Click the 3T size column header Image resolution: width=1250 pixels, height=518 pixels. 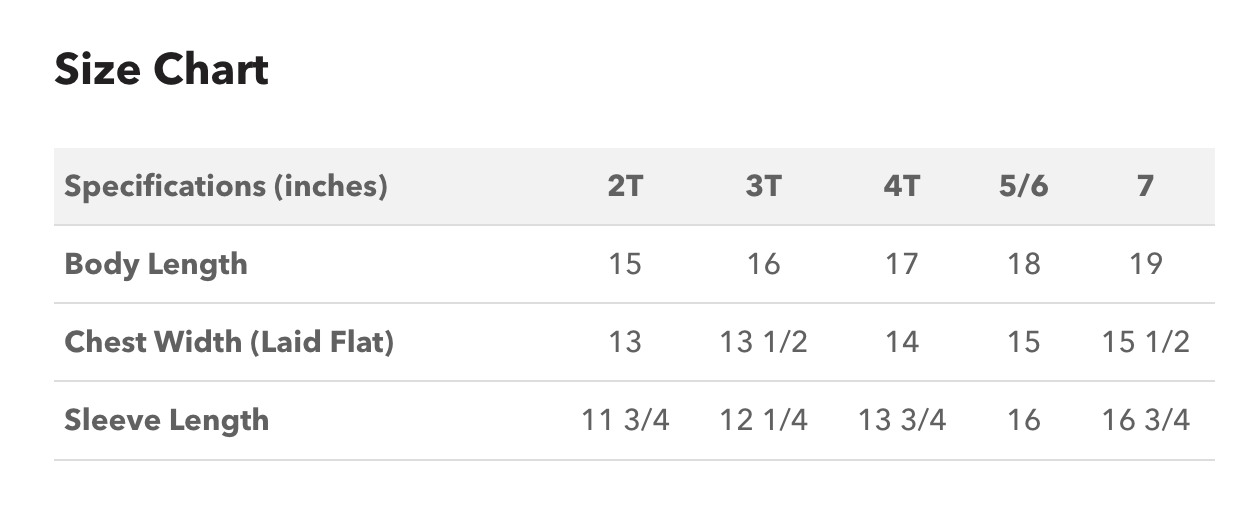click(x=763, y=186)
